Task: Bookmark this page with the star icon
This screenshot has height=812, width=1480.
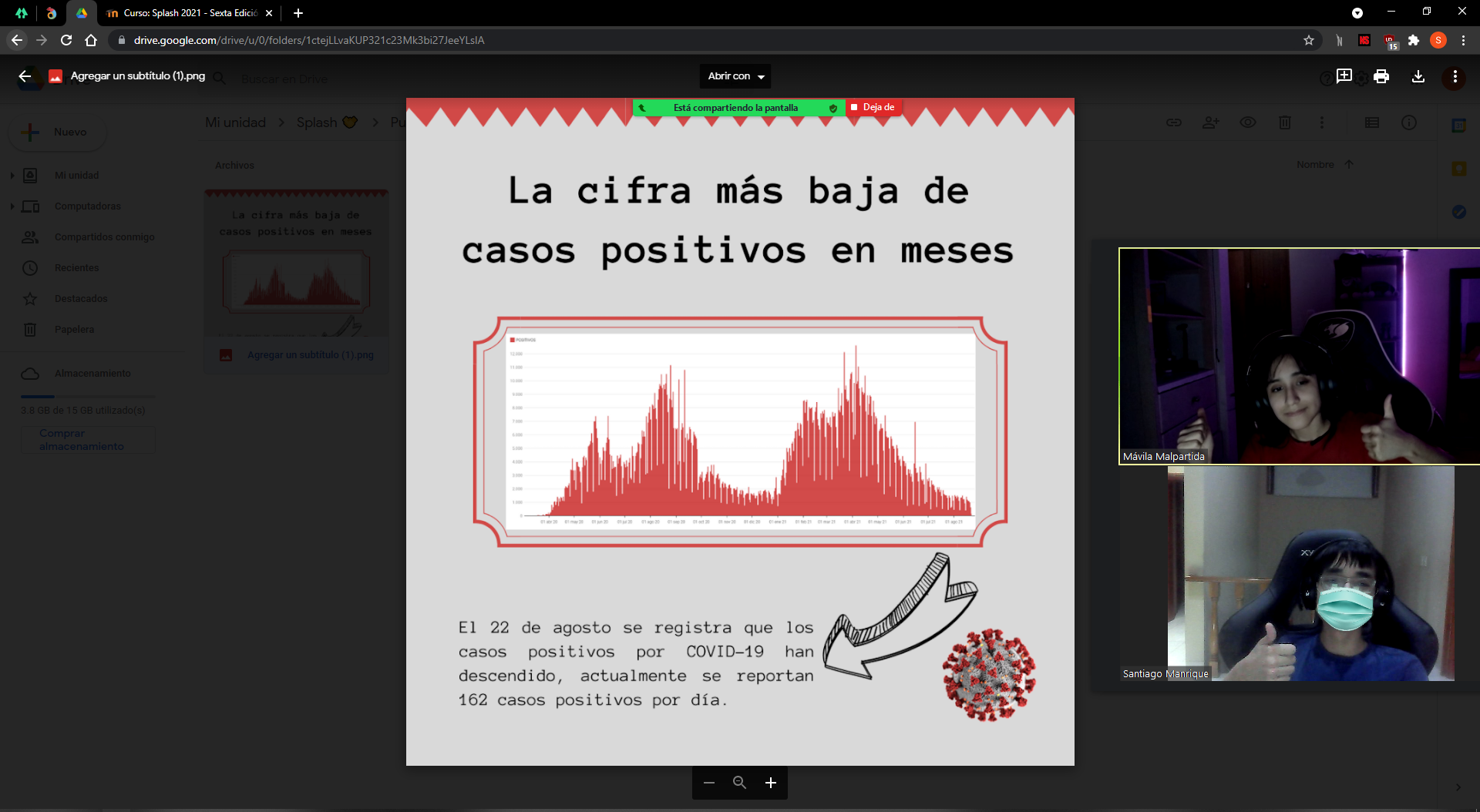Action: [x=1309, y=40]
